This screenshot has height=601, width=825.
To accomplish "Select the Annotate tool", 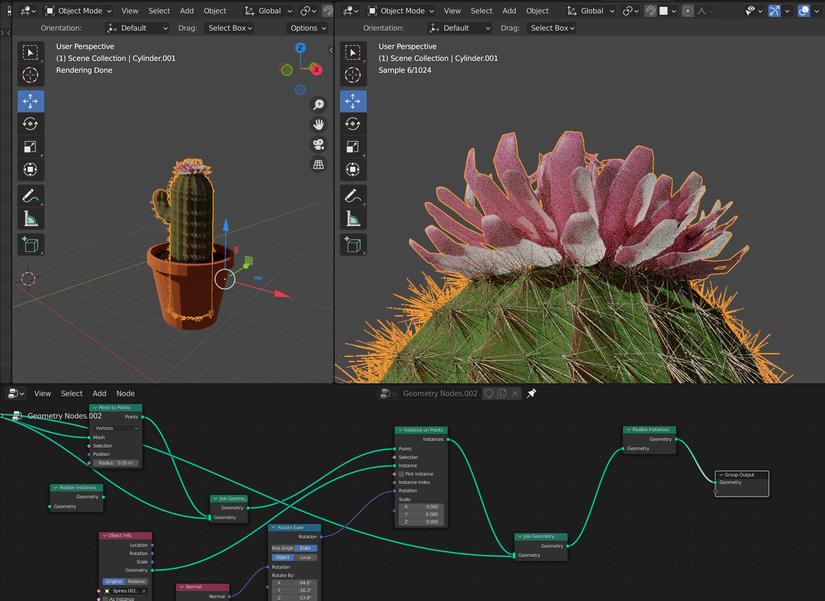I will click(x=30, y=195).
